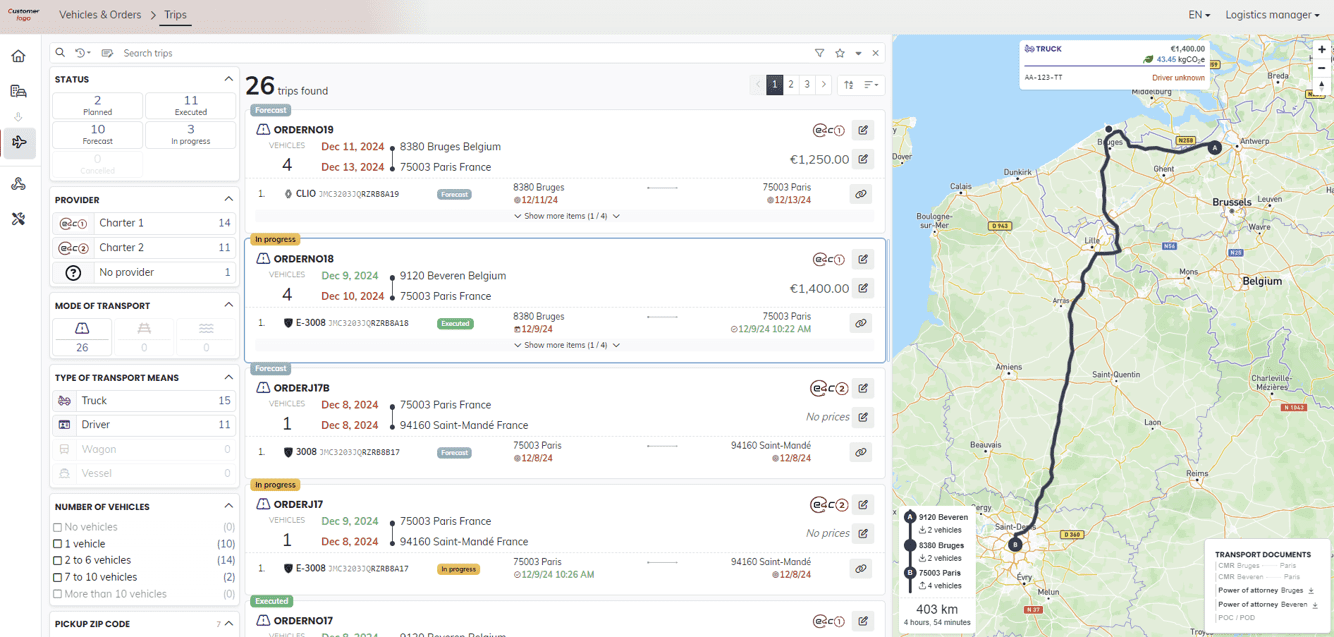Click the search history icon
Image resolution: width=1334 pixels, height=637 pixels.
82,53
